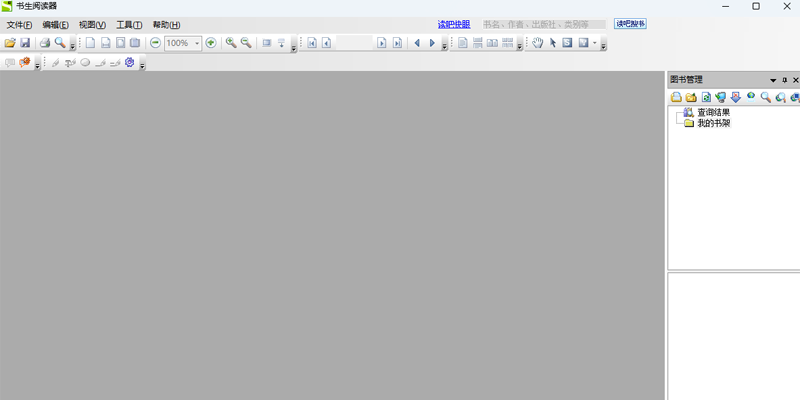Screen dimensions: 800x400
Task: Select the hand pan tool
Action: tap(537, 43)
